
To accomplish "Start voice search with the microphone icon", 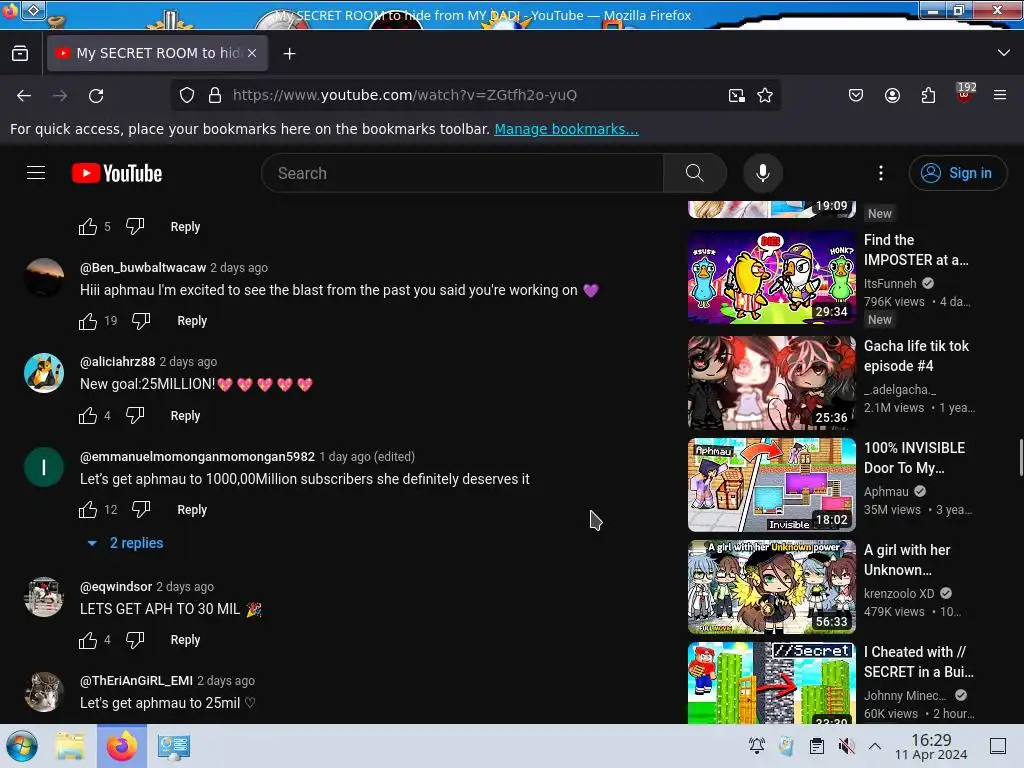I will [x=762, y=173].
